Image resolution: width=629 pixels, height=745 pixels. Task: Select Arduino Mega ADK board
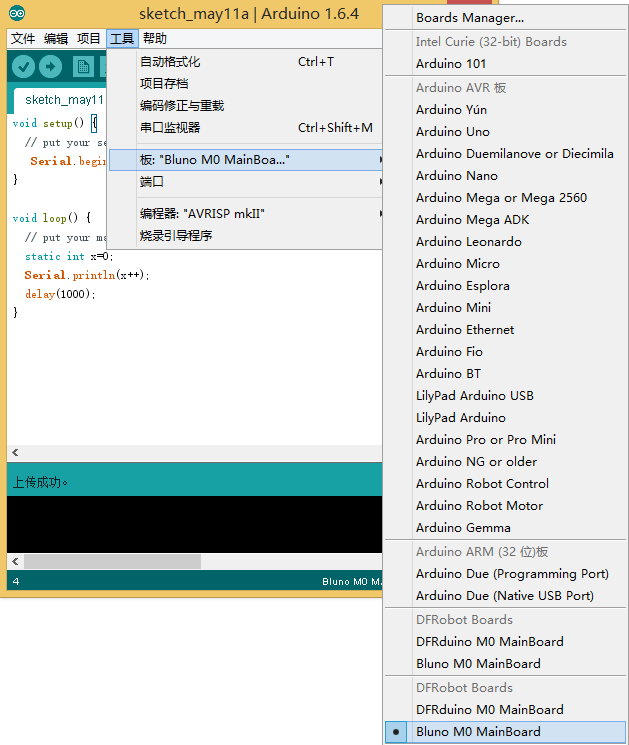[x=505, y=220]
